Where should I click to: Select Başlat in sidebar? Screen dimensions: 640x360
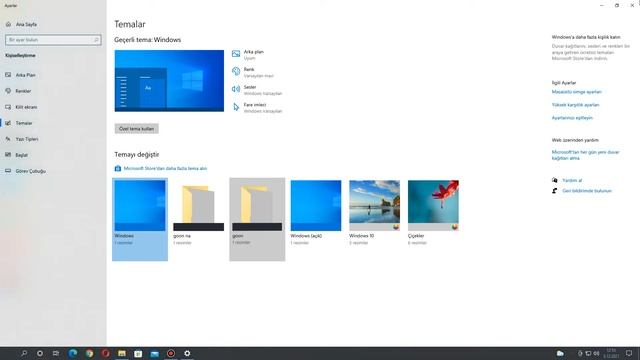click(x=21, y=155)
